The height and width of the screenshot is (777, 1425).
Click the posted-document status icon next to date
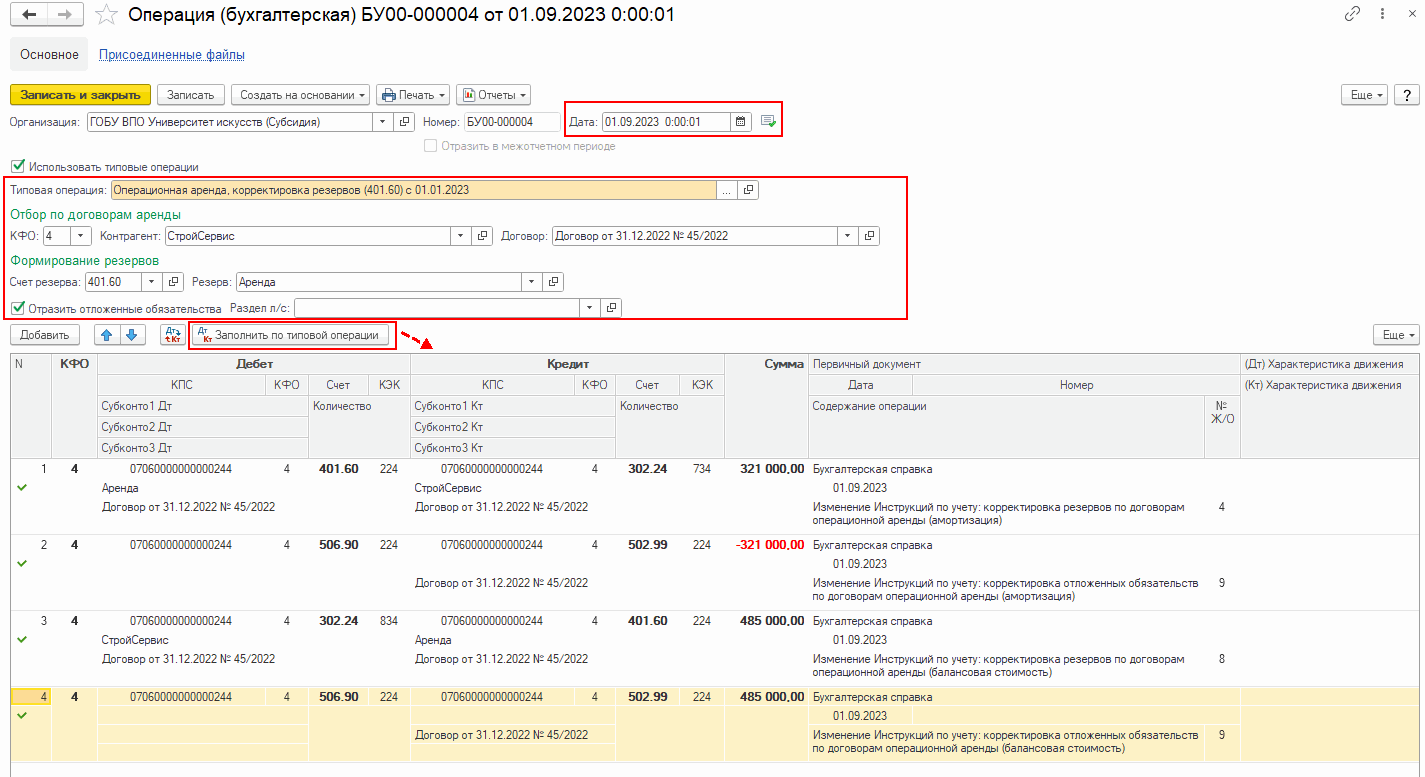point(768,122)
